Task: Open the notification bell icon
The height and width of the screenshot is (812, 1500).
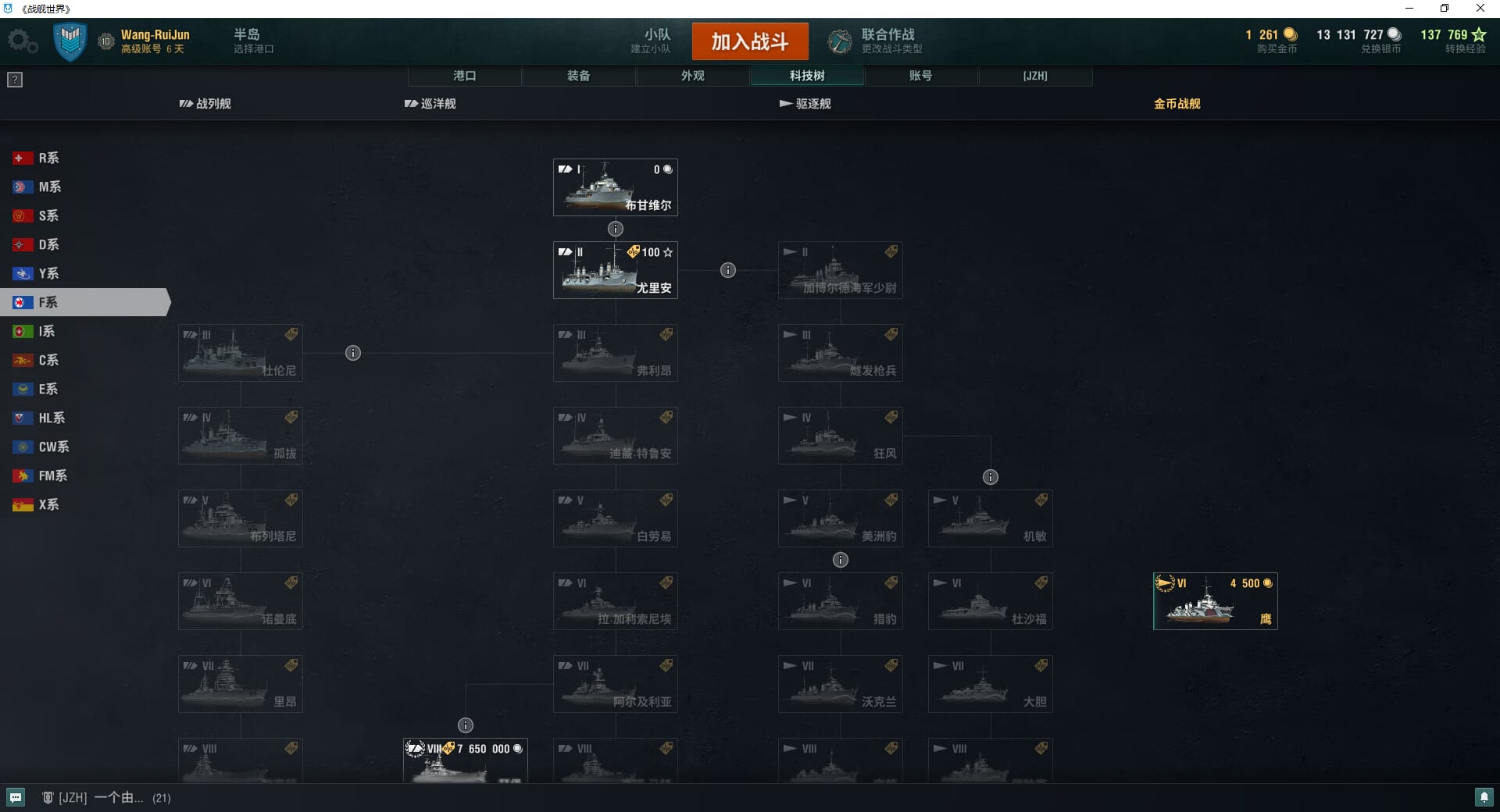Action: pos(1484,797)
